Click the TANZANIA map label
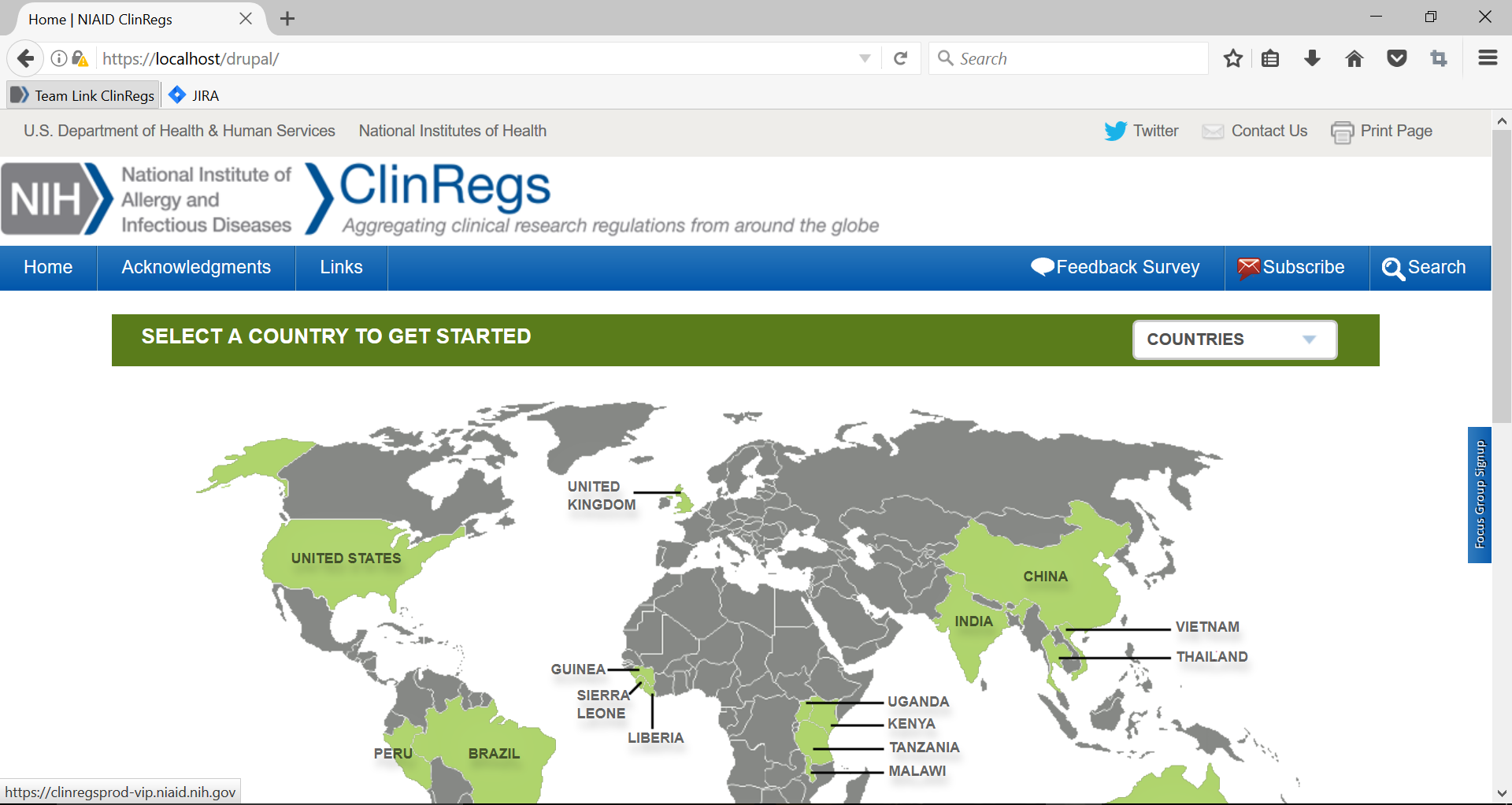 pyautogui.click(x=925, y=747)
